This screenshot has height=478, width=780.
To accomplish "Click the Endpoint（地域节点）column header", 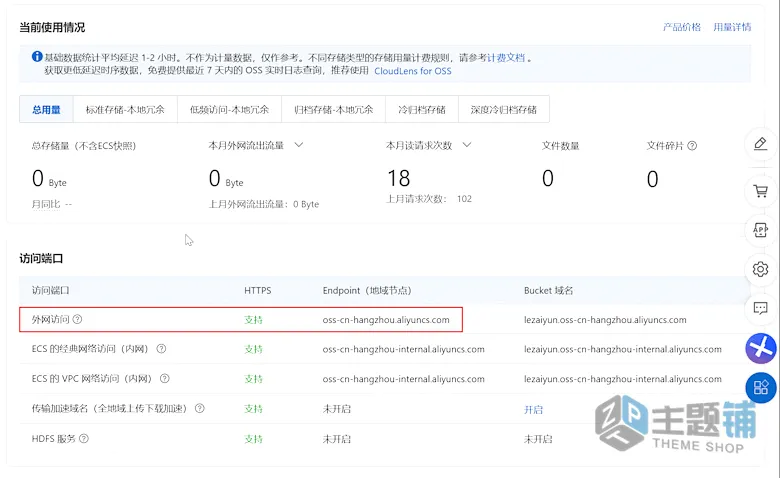I will [367, 290].
